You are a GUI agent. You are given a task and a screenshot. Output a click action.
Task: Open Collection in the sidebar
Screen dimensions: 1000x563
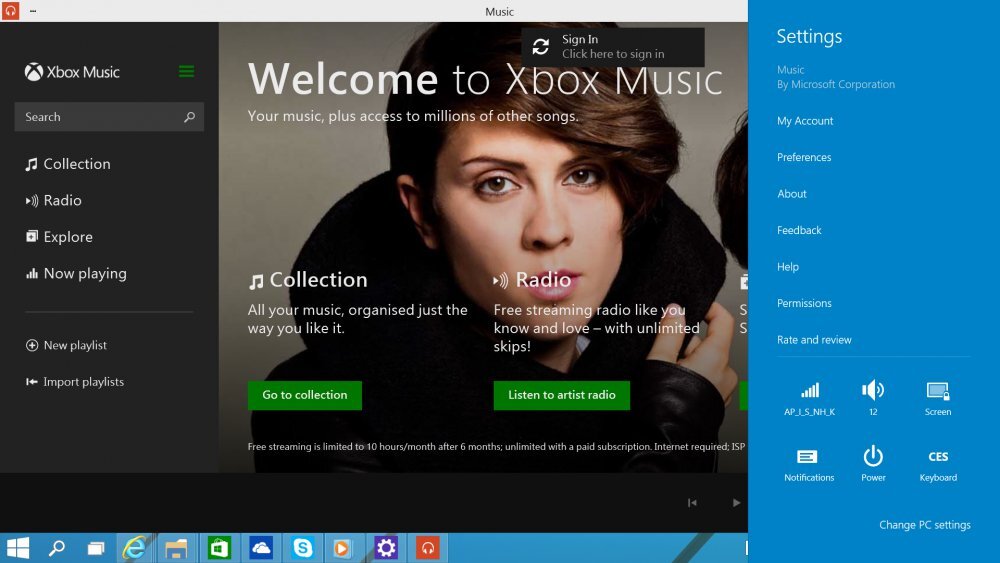(68, 164)
